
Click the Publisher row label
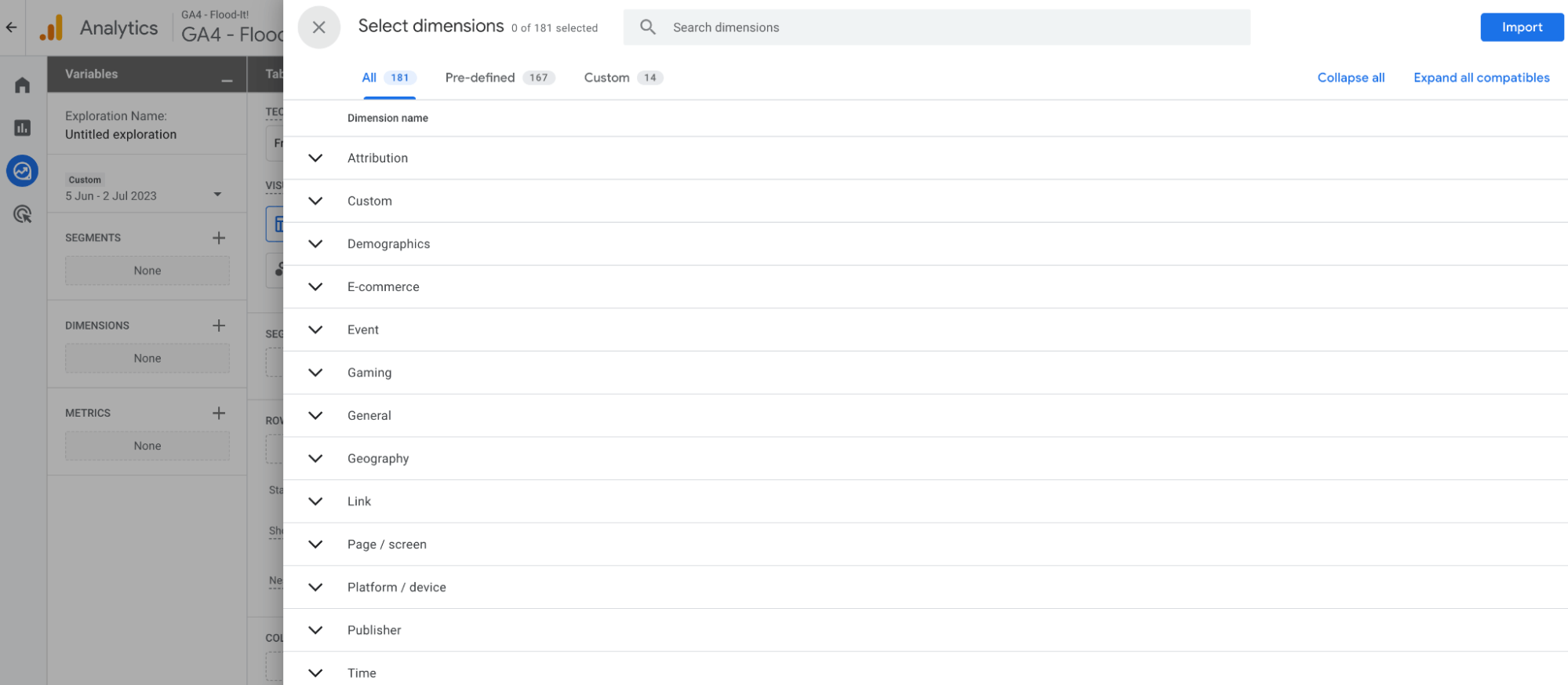click(x=374, y=630)
